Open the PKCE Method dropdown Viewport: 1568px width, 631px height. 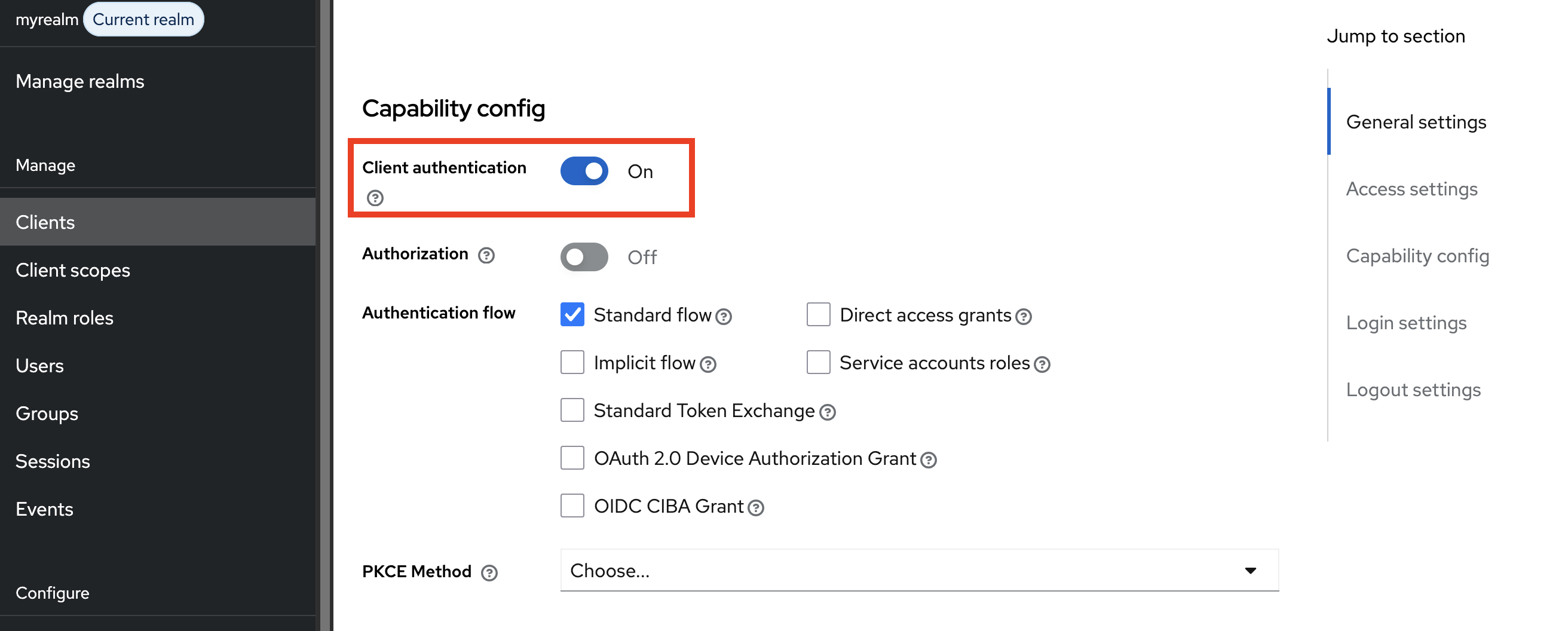click(919, 570)
